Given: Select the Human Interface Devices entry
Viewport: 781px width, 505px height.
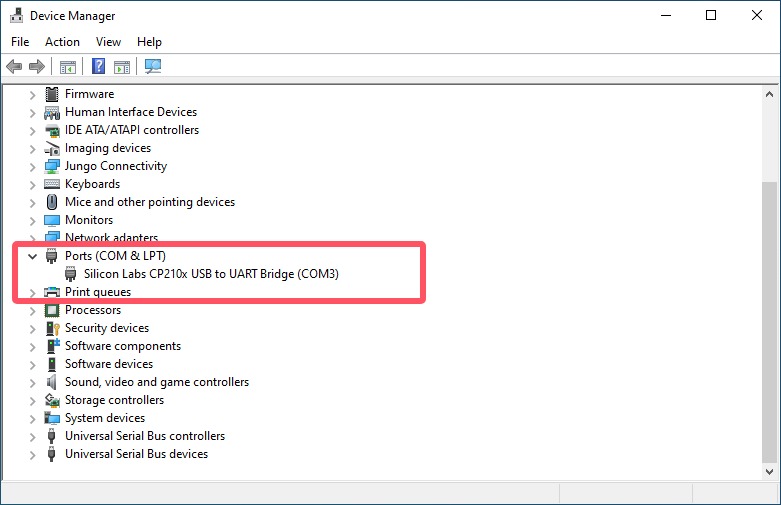Looking at the screenshot, I should 131,112.
